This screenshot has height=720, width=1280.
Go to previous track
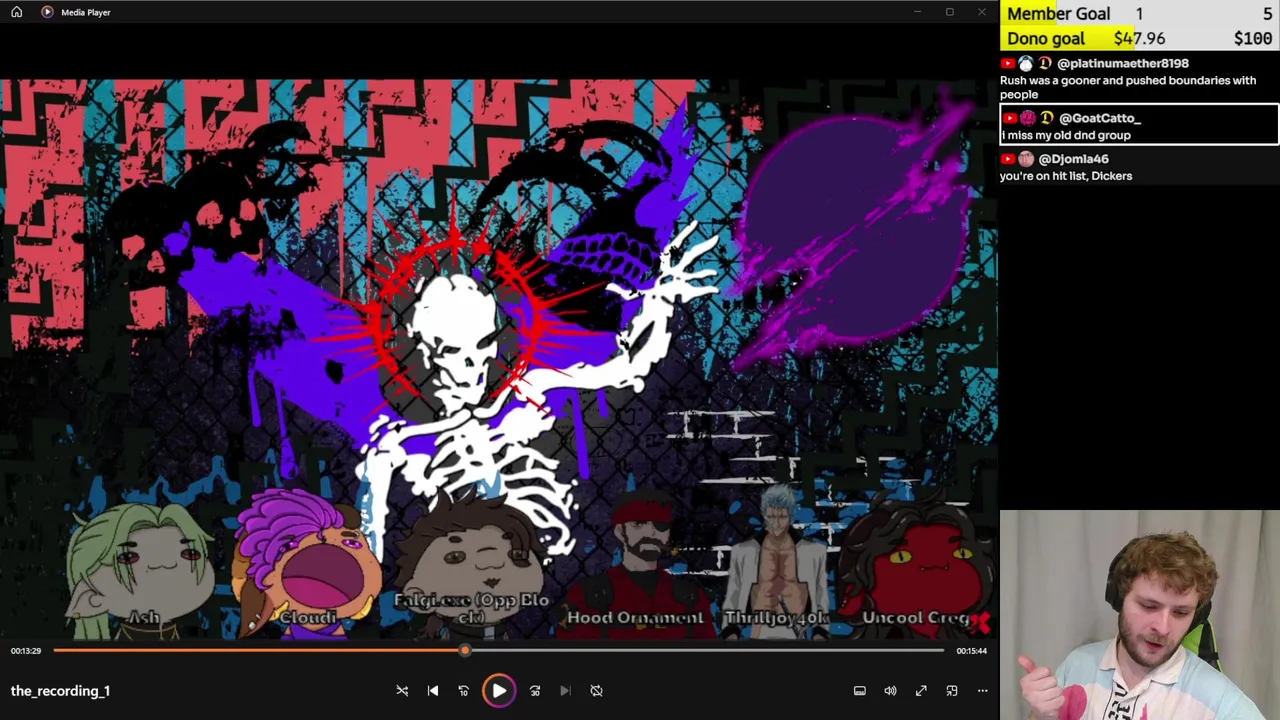pos(433,691)
